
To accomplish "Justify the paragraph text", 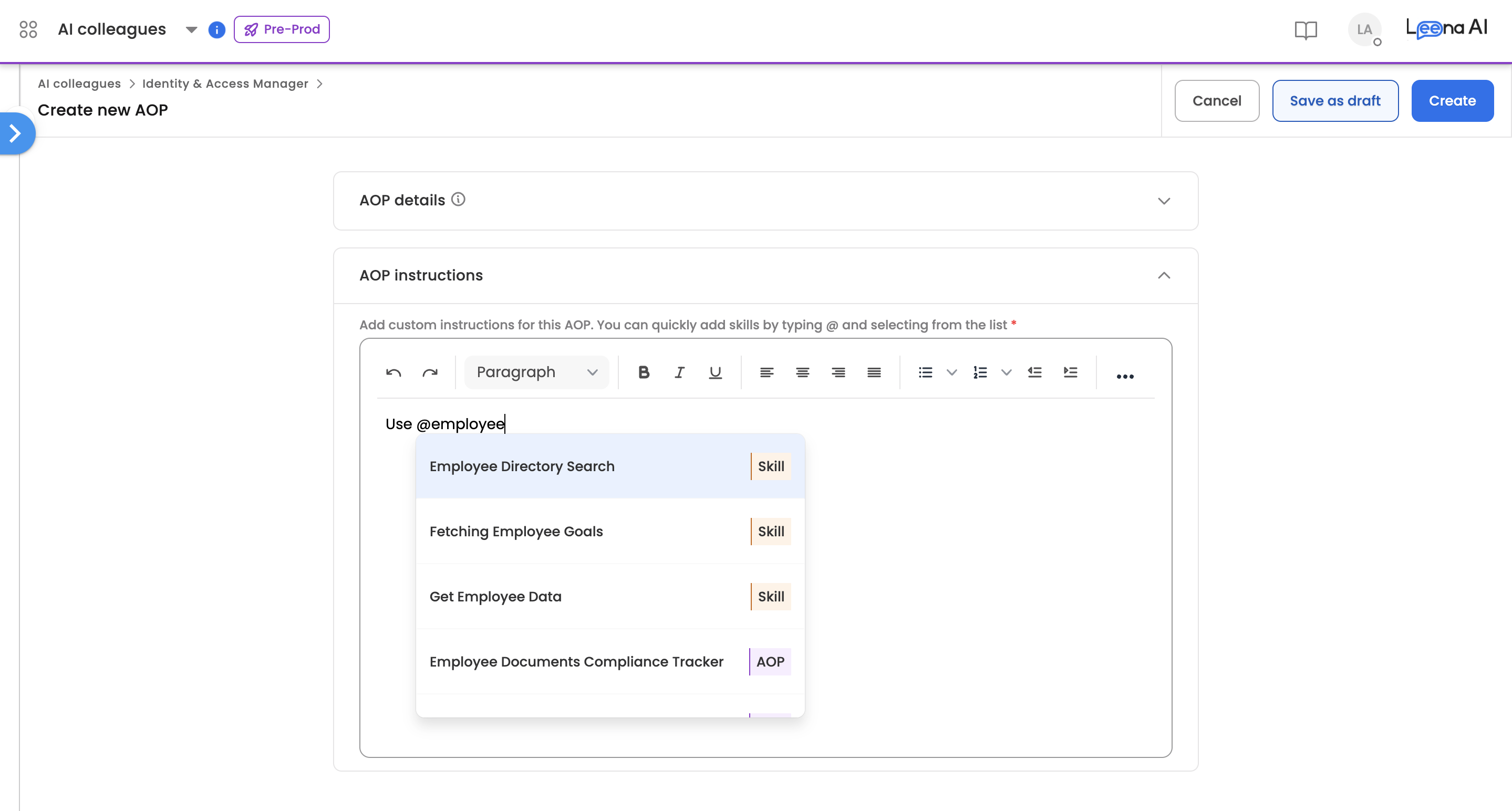I will (874, 372).
